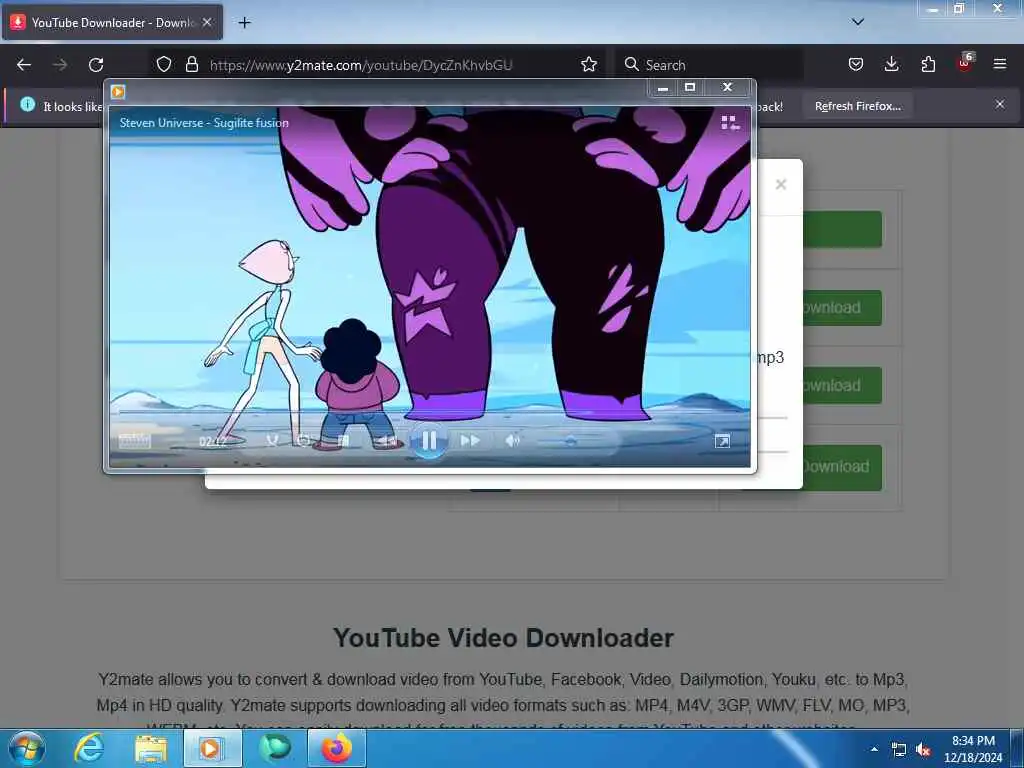The height and width of the screenshot is (768, 1024).
Task: Click the 02:12 elapsed time display
Action: 213,442
